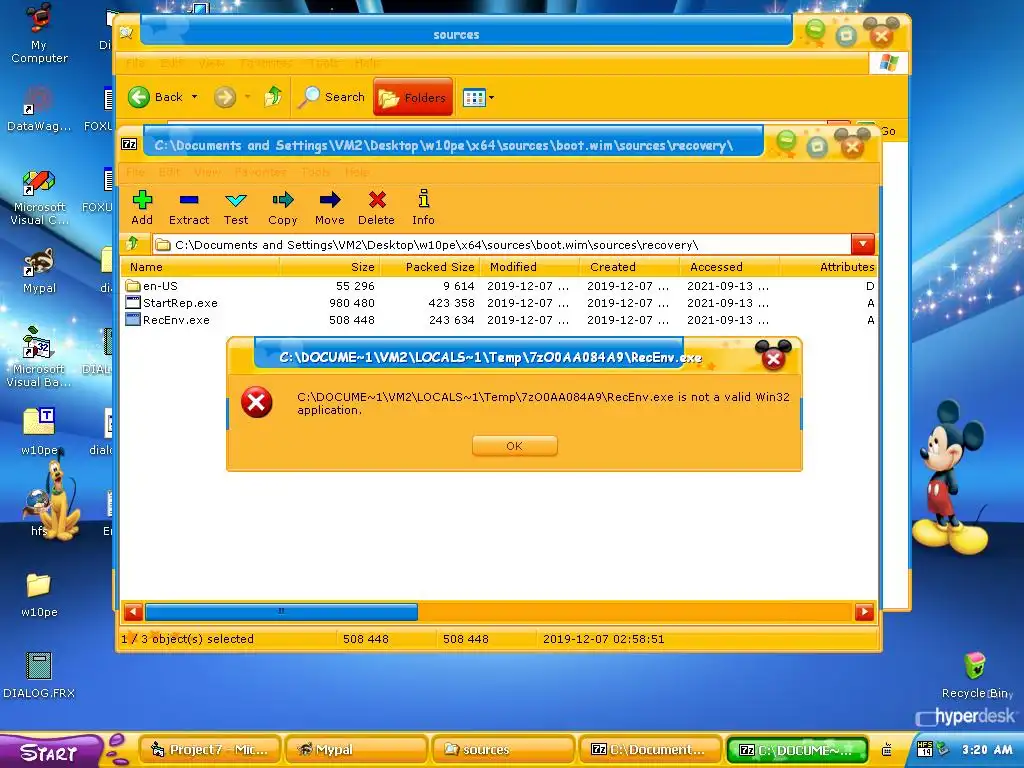Click the Test icon in 7-Zip
Viewport: 1024px width, 768px height.
pyautogui.click(x=236, y=208)
